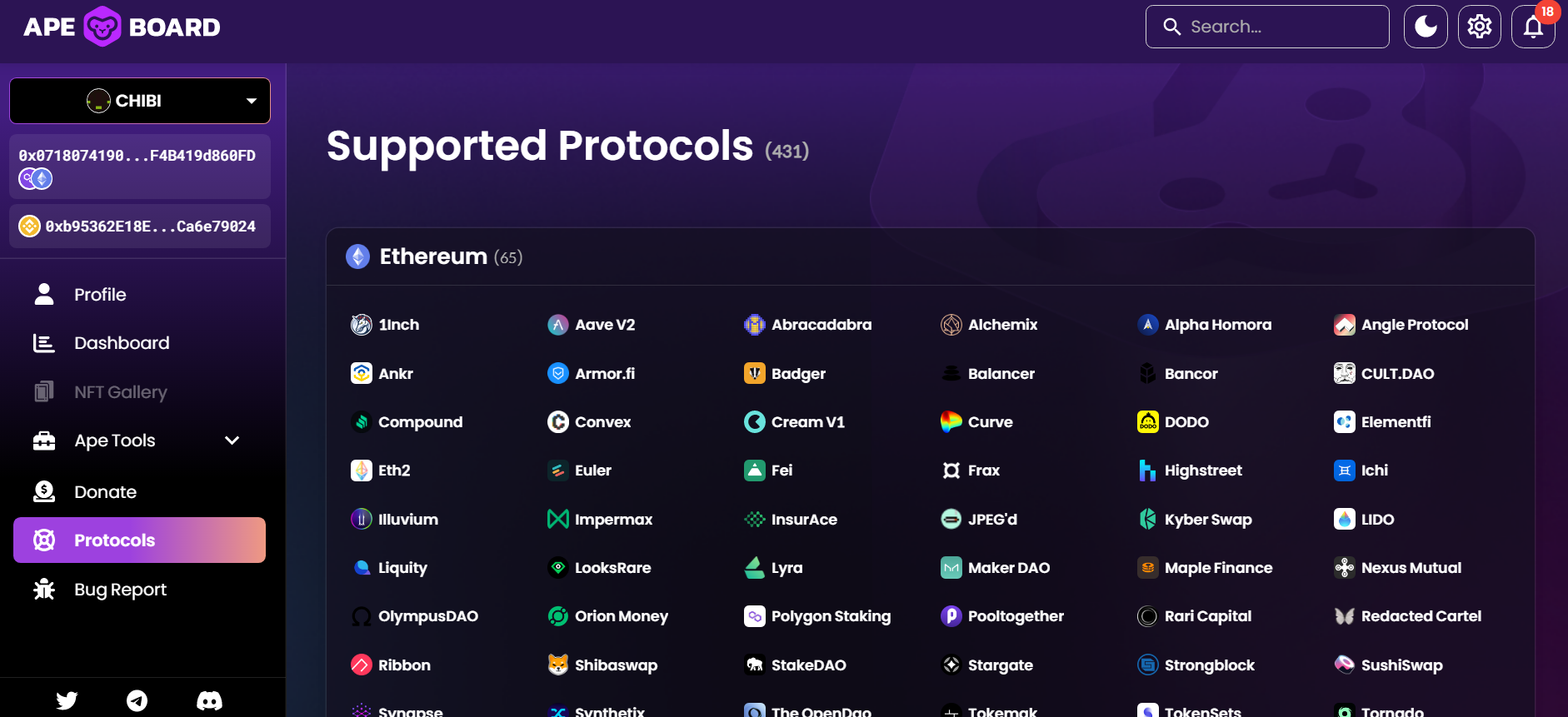1568x717 pixels.
Task: Click the Fei protocol icon
Action: (755, 471)
